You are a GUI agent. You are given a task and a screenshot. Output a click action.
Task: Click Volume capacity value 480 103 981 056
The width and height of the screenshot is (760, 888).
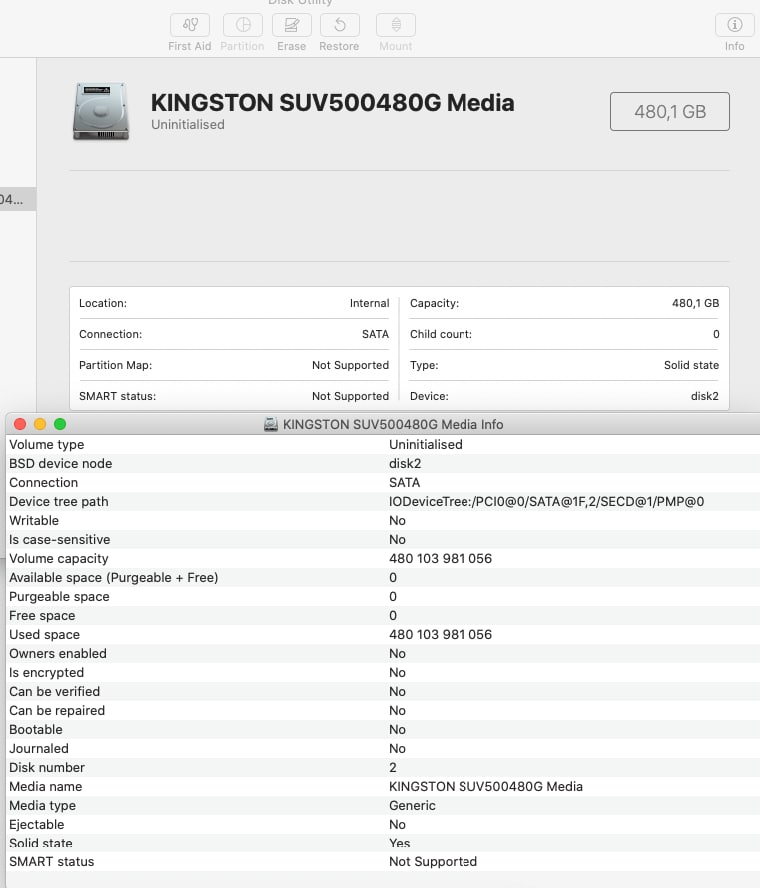pos(440,558)
